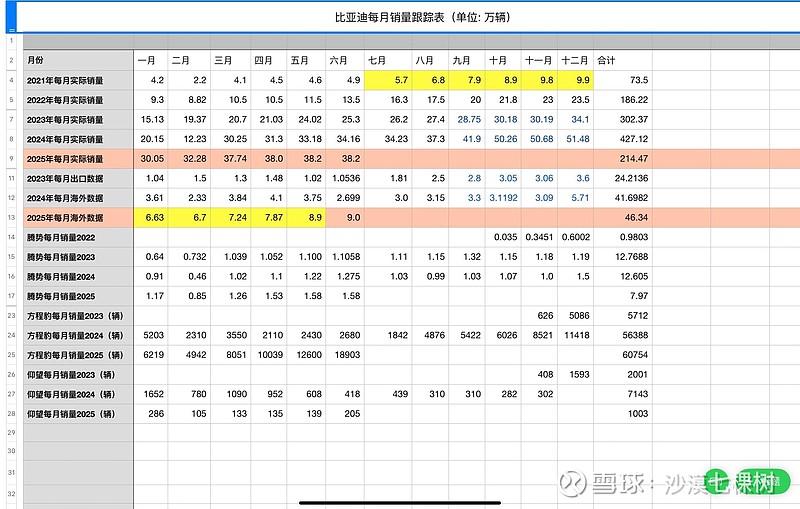
Task: Select the 2024年每月海外数据 row label
Action: 78,198
